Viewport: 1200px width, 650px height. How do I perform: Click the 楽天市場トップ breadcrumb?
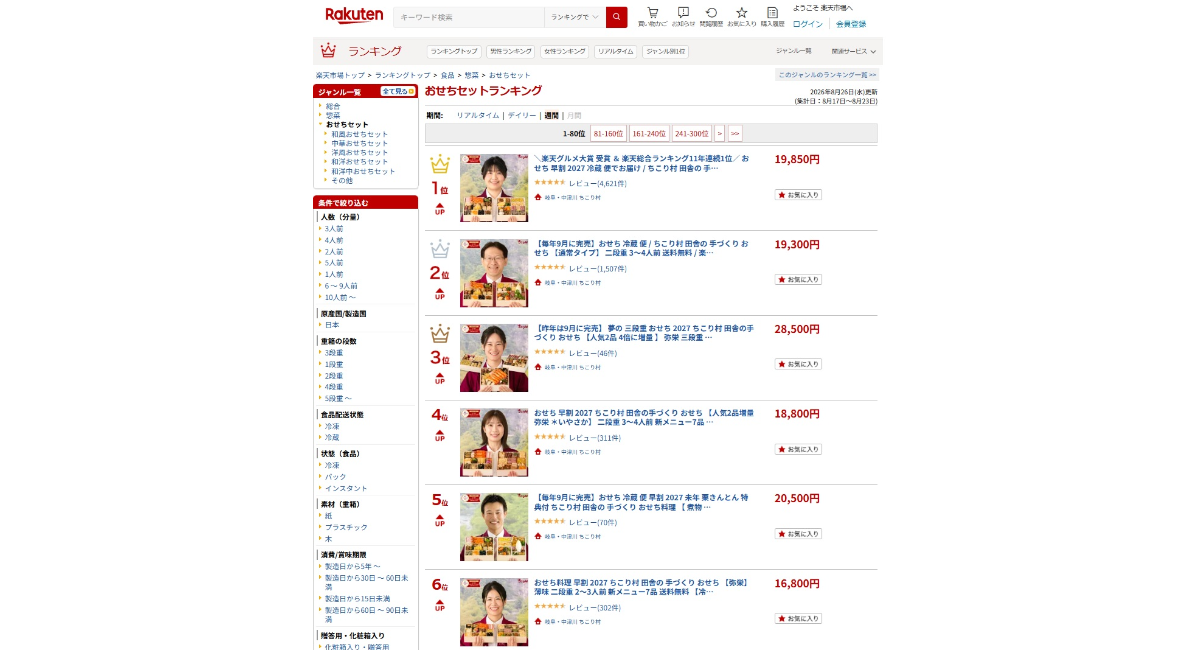340,75
